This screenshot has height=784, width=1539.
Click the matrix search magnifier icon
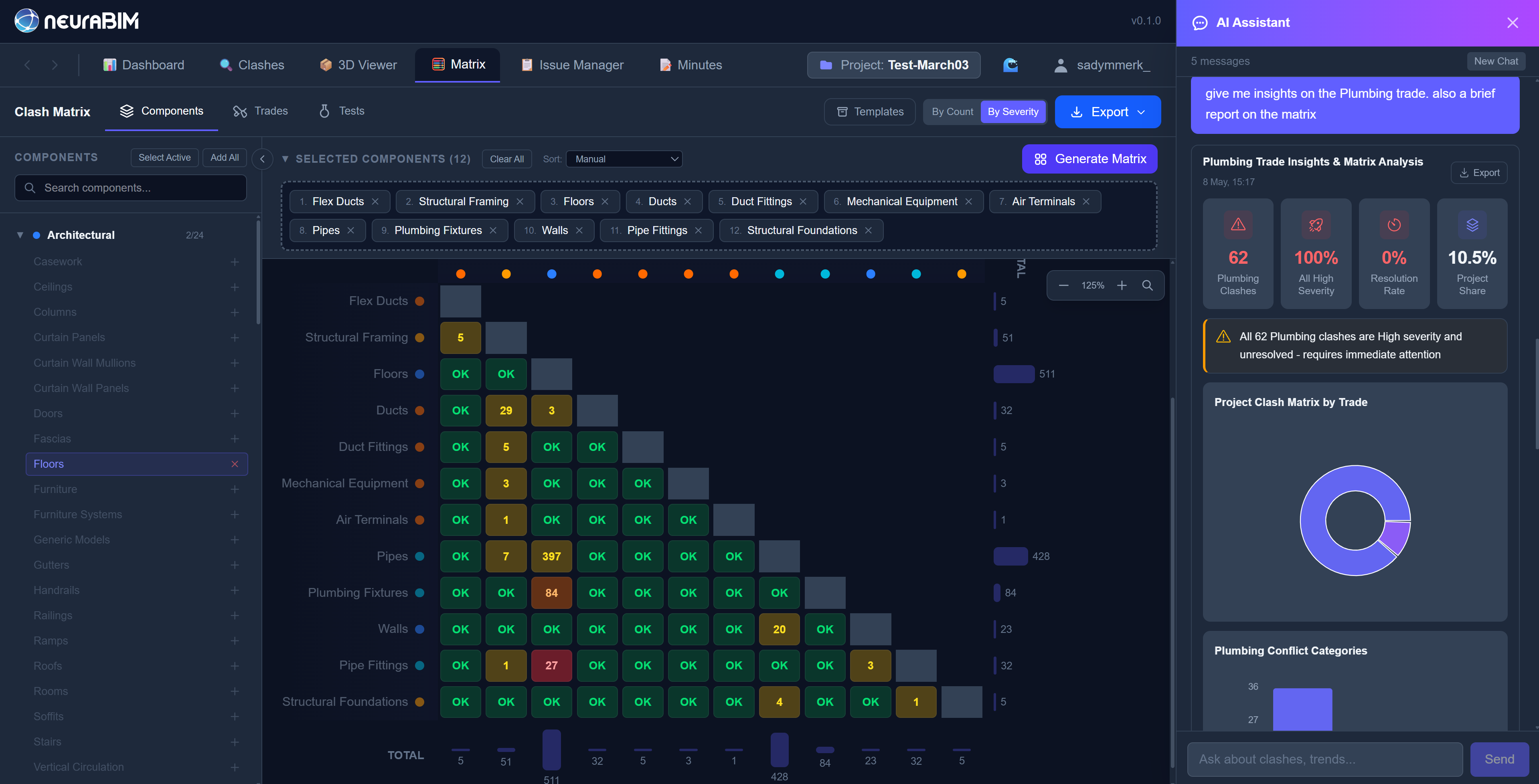pos(1147,285)
